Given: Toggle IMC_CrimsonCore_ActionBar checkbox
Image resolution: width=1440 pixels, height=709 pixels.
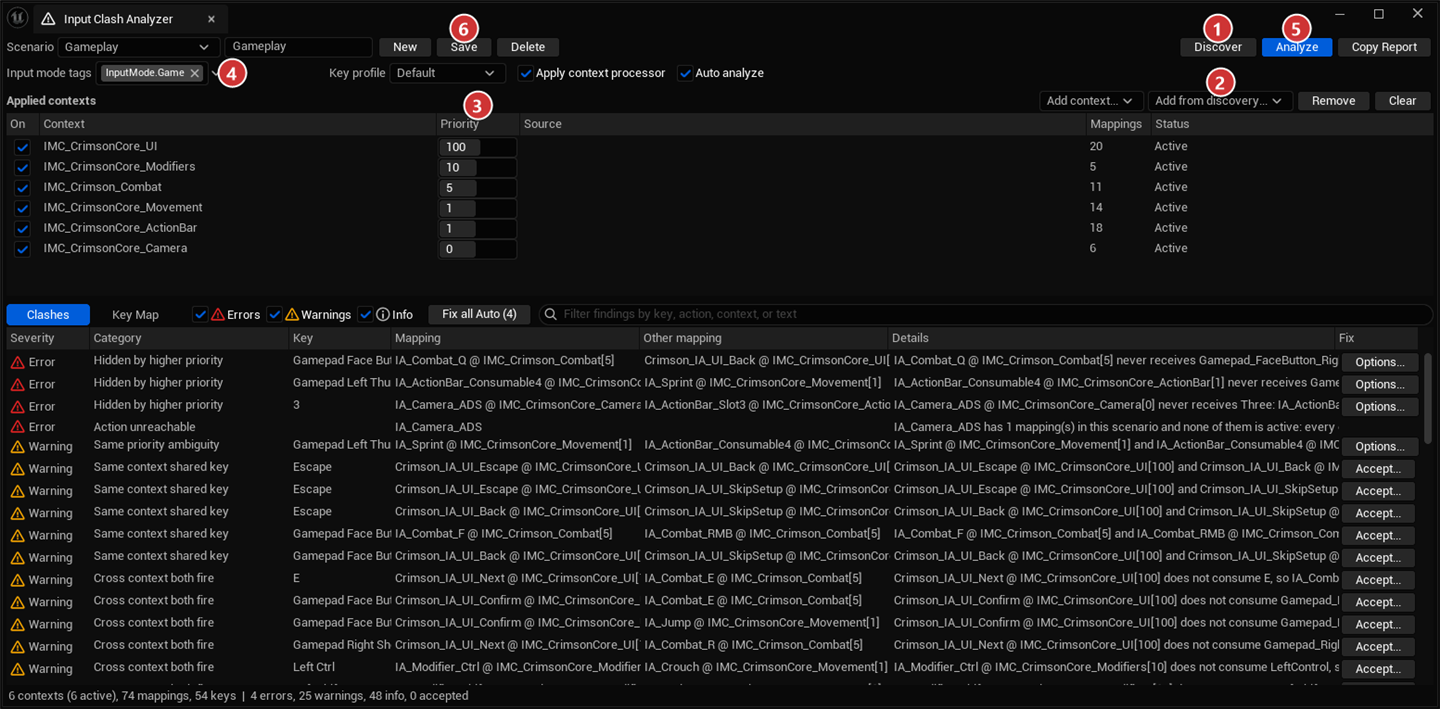Looking at the screenshot, I should point(22,229).
